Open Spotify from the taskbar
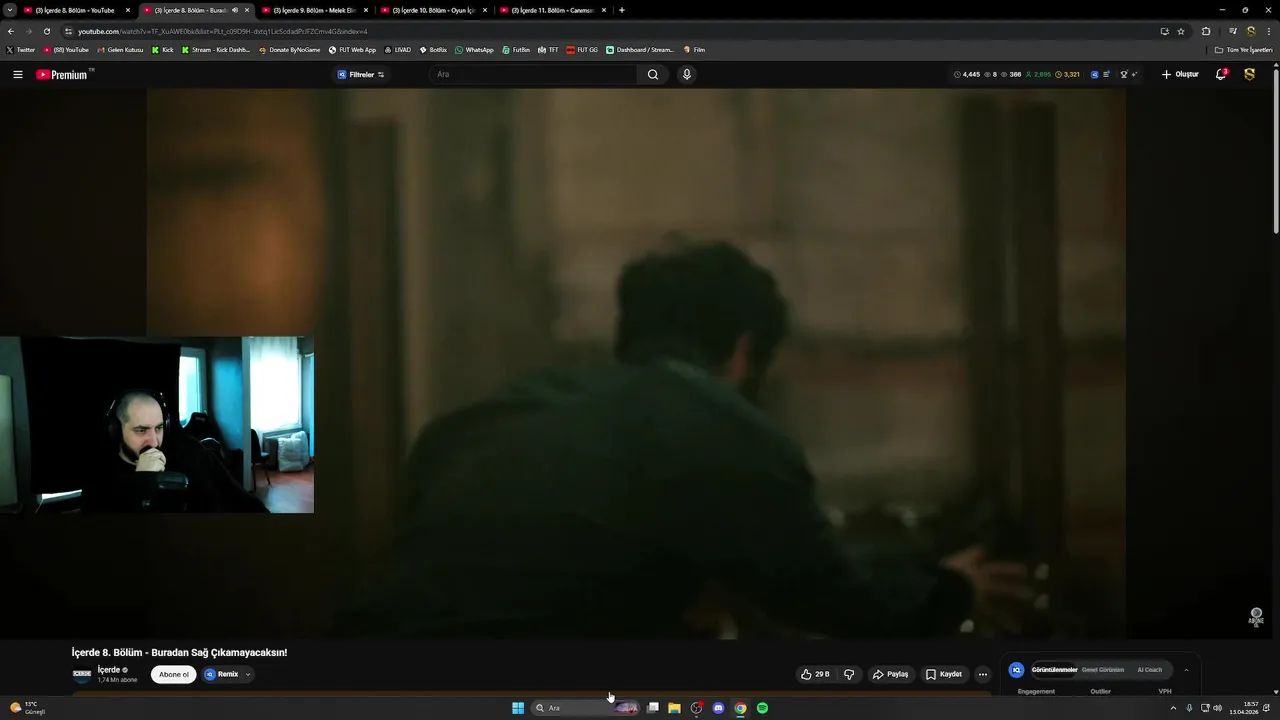Viewport: 1280px width, 720px height. (762, 708)
